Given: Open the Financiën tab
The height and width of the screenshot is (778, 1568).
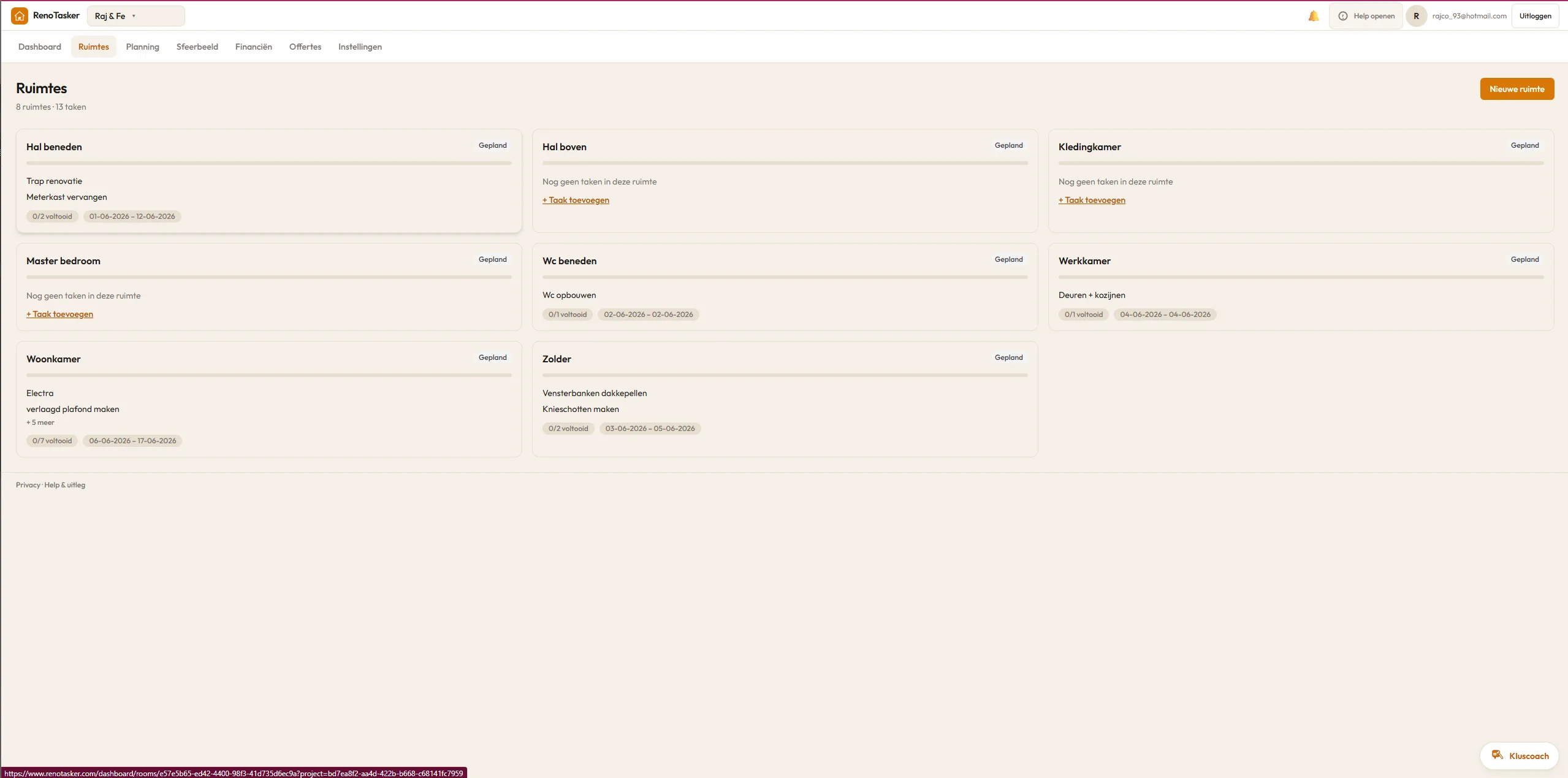Looking at the screenshot, I should click(x=253, y=47).
